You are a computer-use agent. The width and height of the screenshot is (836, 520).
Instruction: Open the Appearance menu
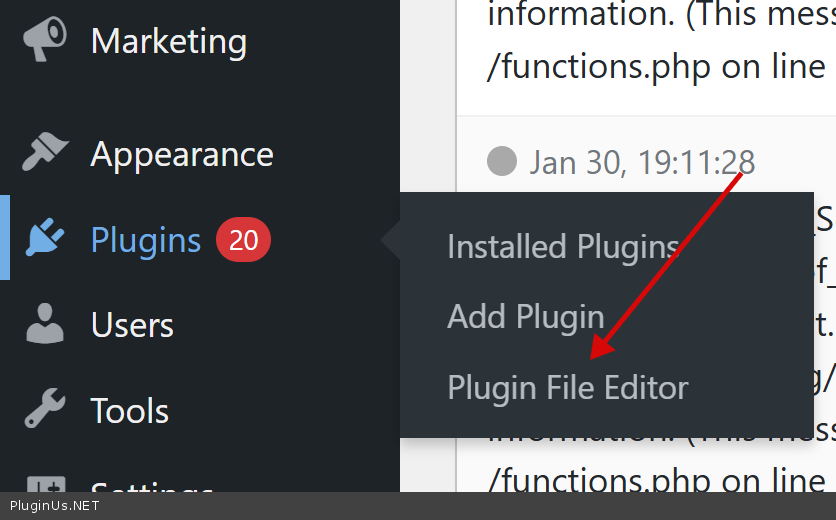click(182, 154)
